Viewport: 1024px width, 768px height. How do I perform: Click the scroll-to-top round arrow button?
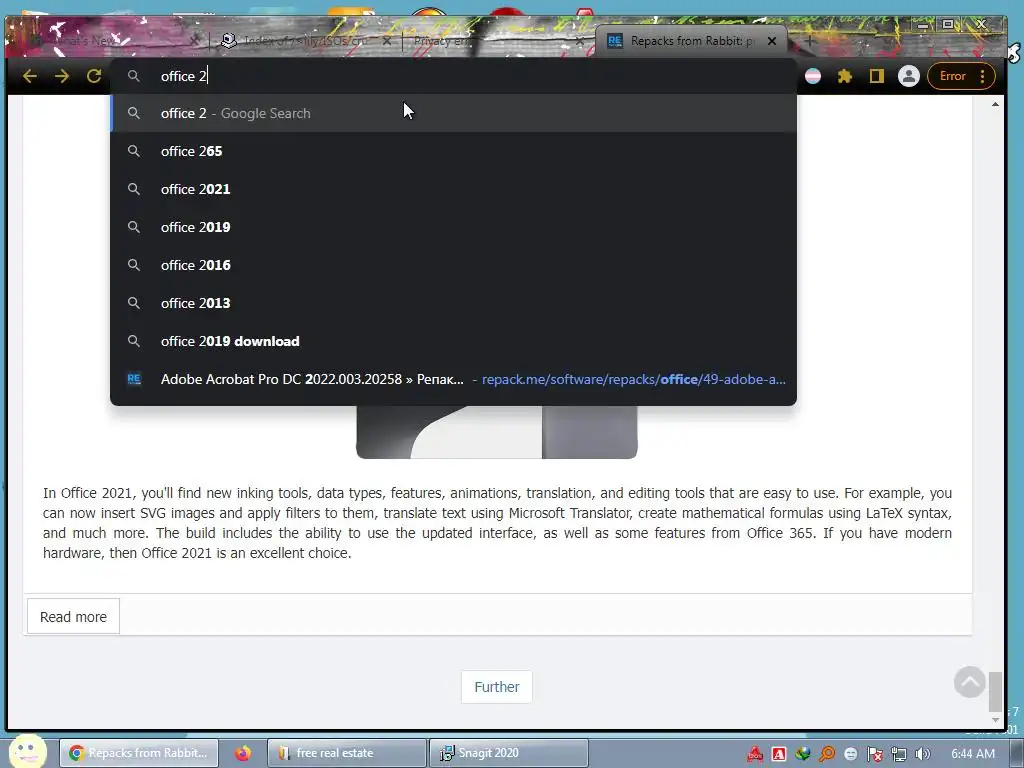970,682
